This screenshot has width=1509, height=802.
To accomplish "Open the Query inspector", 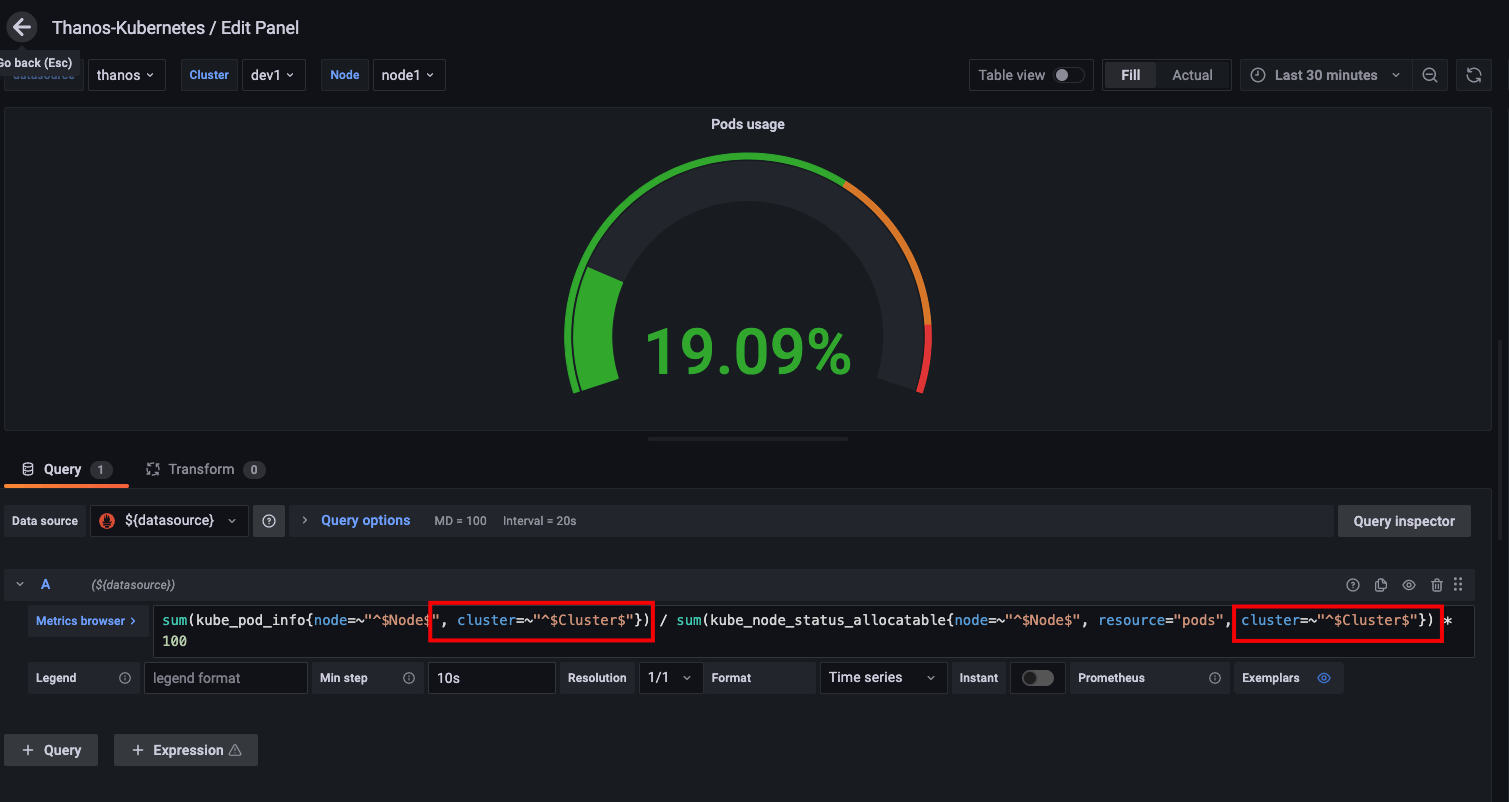I will point(1404,521).
